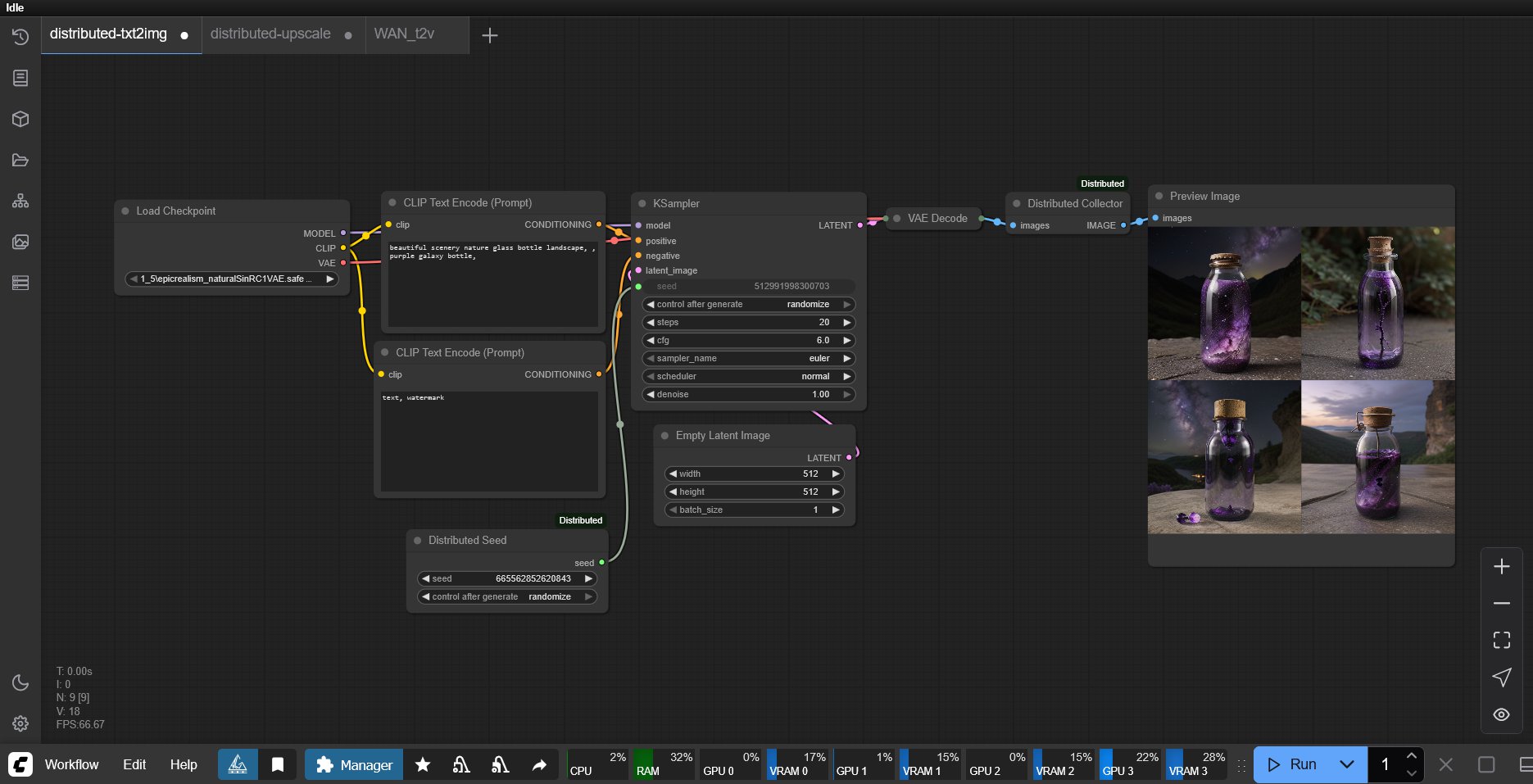This screenshot has width=1533, height=784.
Task: Open the workflows folder in sidebar
Action: tap(20, 160)
